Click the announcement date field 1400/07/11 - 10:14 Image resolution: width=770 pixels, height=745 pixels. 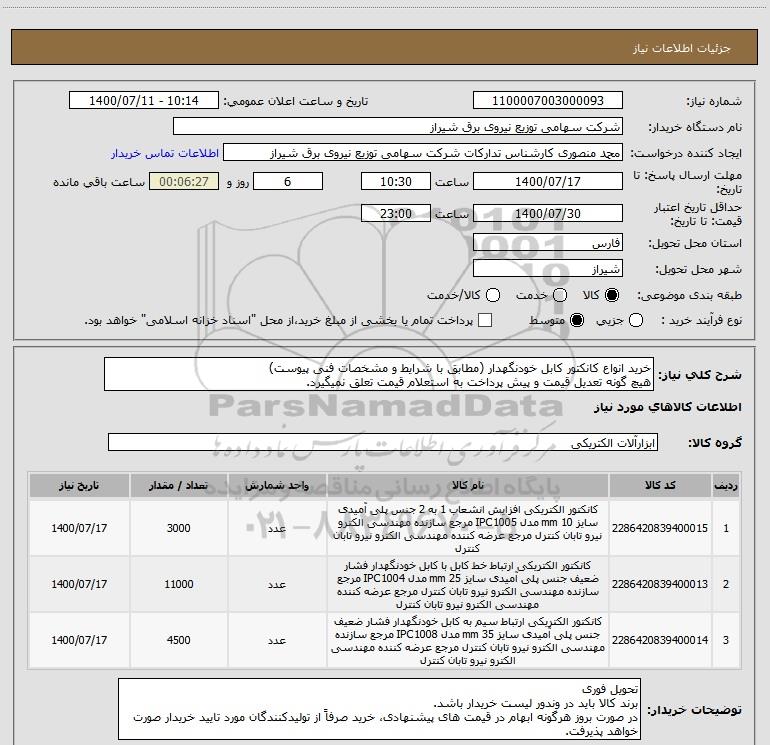(144, 101)
